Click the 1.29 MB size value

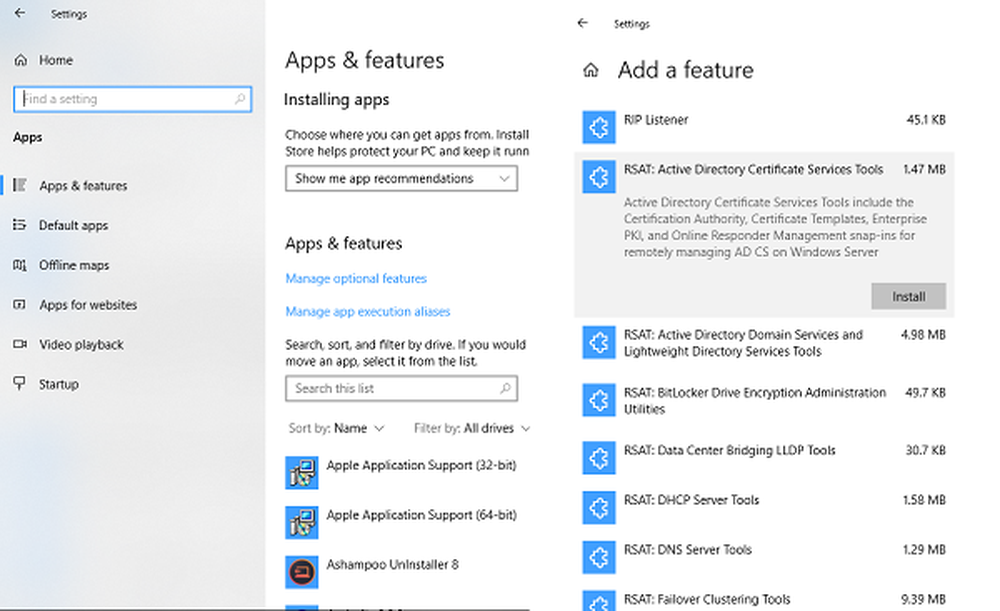(x=924, y=550)
